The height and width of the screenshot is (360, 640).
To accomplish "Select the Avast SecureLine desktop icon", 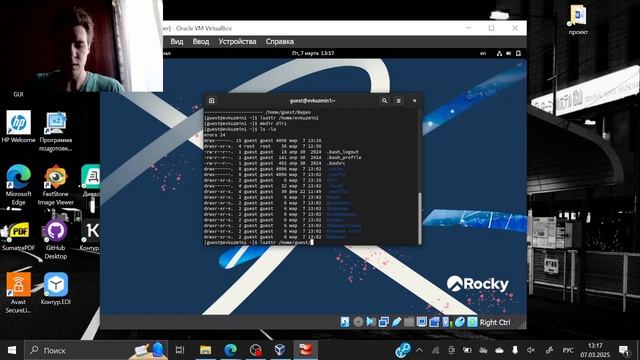I will point(18,293).
